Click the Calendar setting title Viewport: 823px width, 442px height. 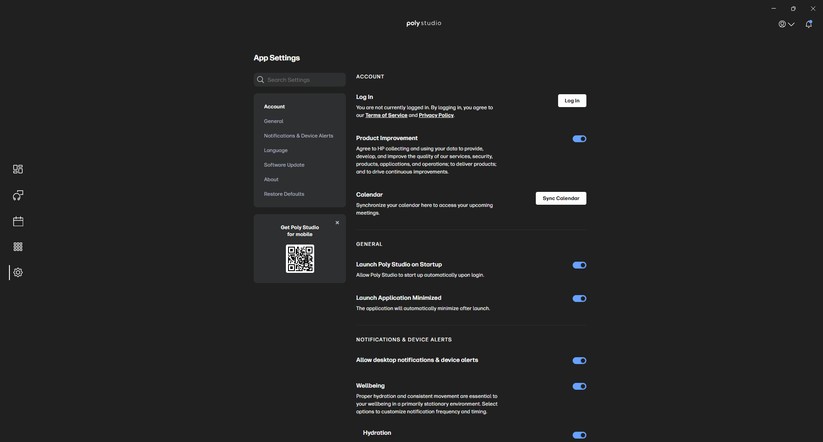[369, 195]
